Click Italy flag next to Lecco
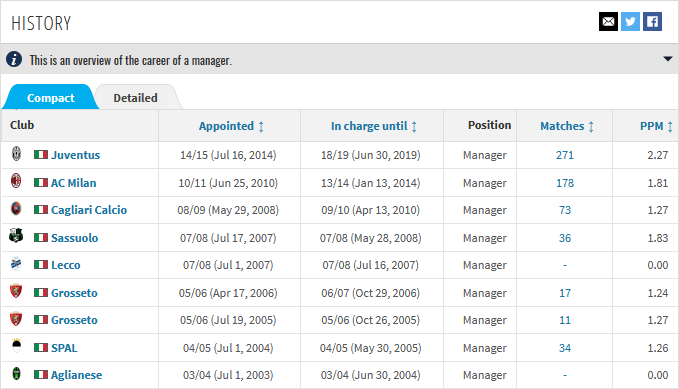The width and height of the screenshot is (679, 389). [x=41, y=265]
